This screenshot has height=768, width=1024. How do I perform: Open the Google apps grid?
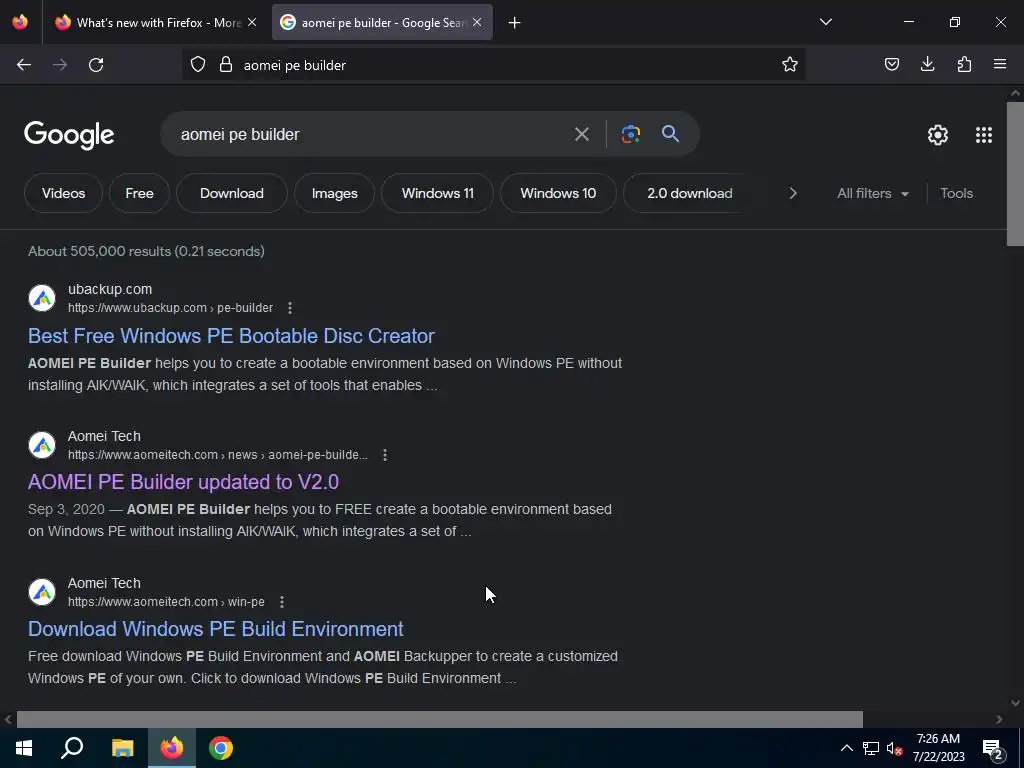pos(984,135)
